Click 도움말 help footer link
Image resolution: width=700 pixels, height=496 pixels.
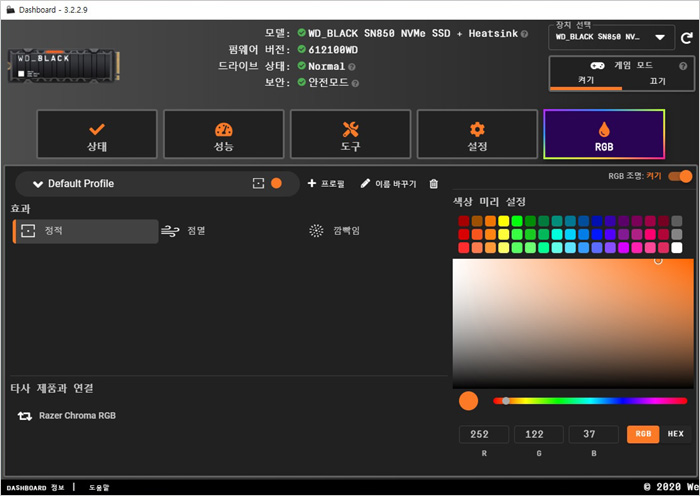pos(99,488)
